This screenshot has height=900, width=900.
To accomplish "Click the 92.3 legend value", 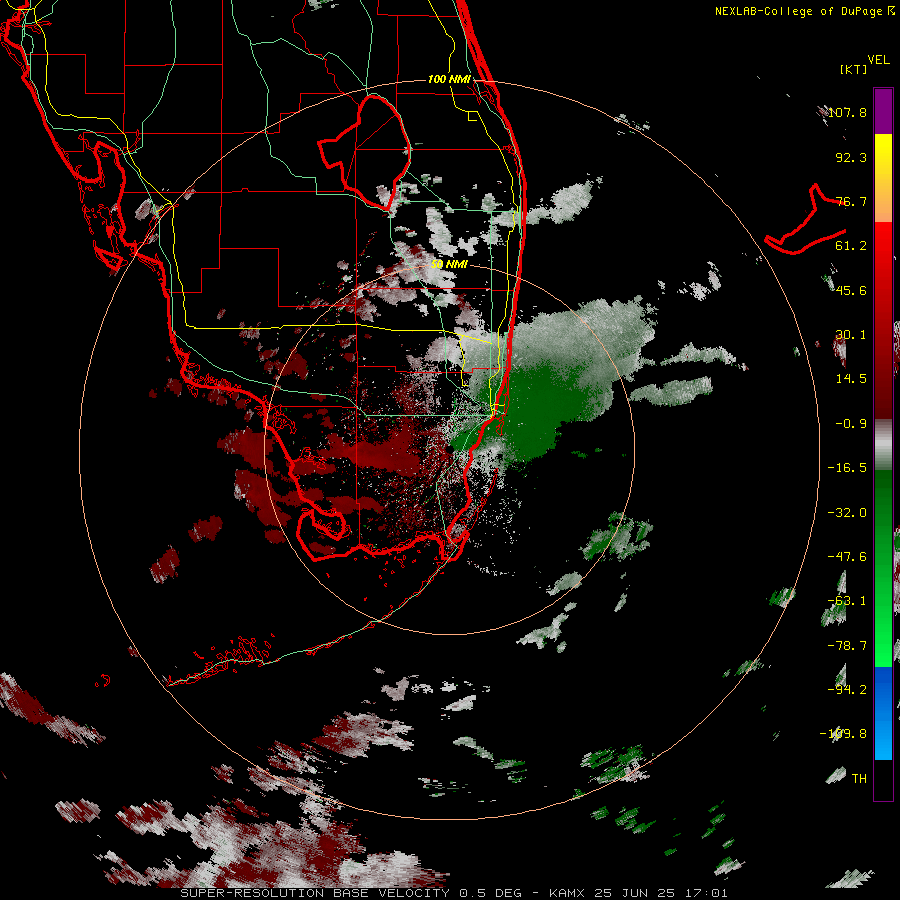I will [x=851, y=157].
